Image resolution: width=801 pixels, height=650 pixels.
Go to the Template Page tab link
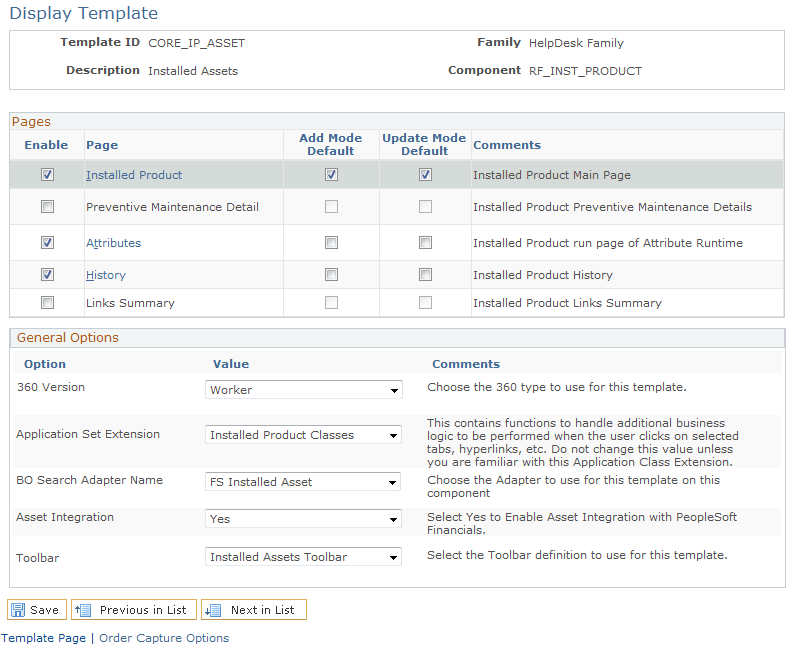[43, 638]
